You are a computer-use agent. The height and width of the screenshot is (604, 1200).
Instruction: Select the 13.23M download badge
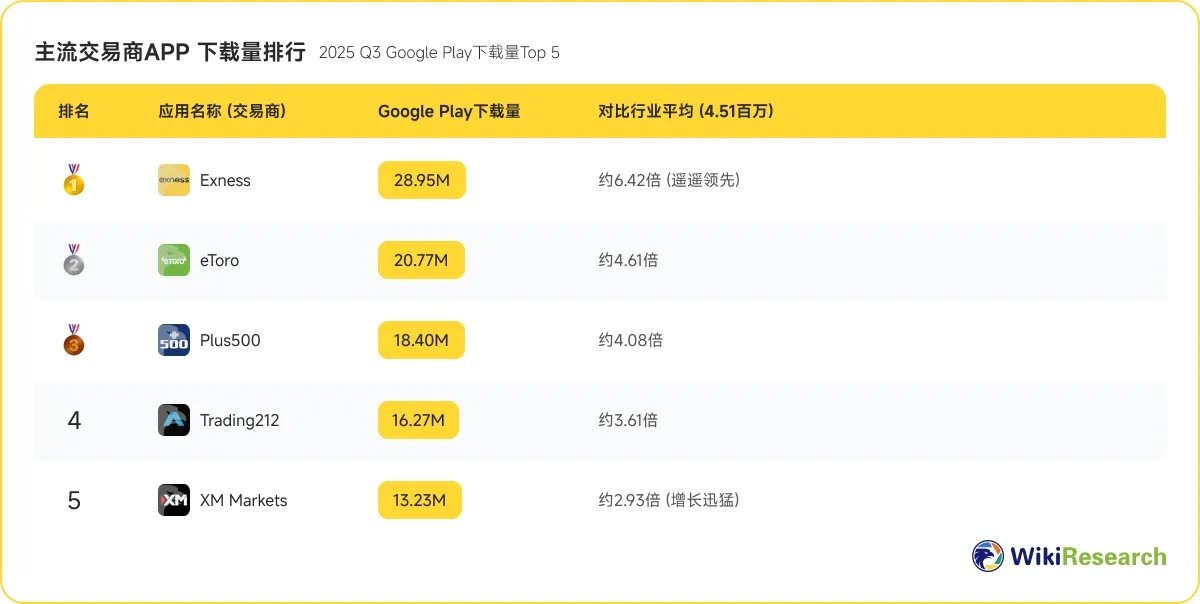coord(420,500)
